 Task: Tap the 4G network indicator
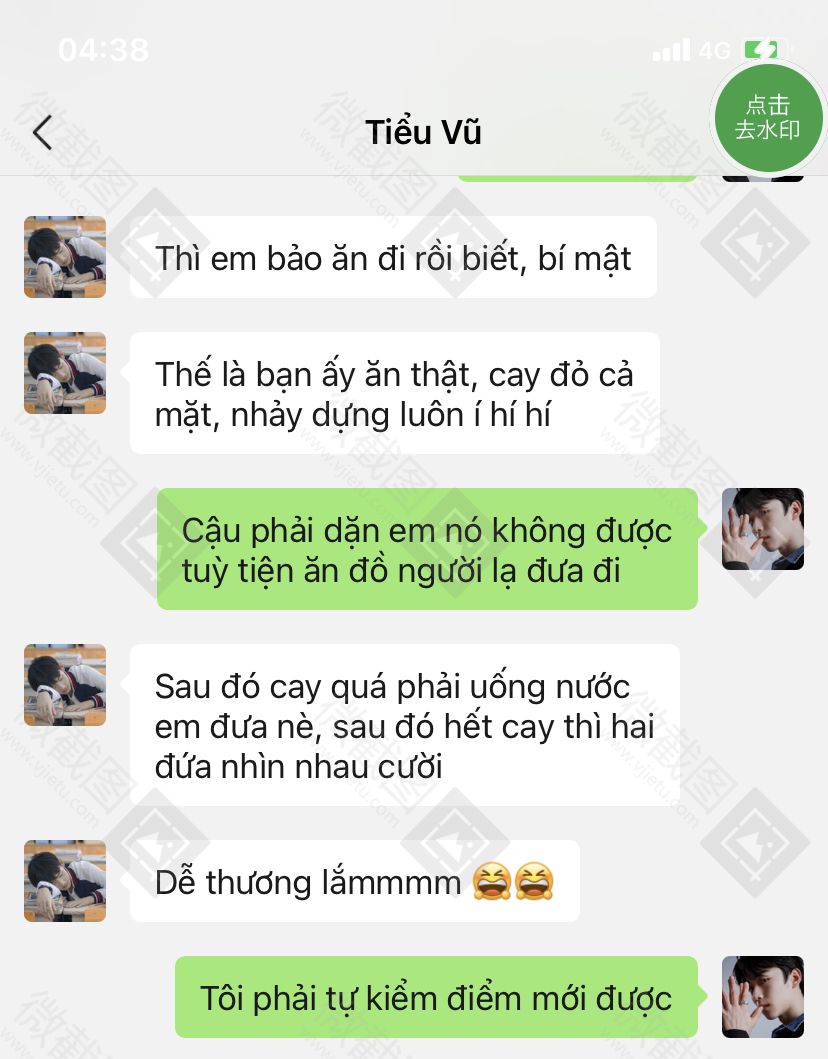[715, 51]
